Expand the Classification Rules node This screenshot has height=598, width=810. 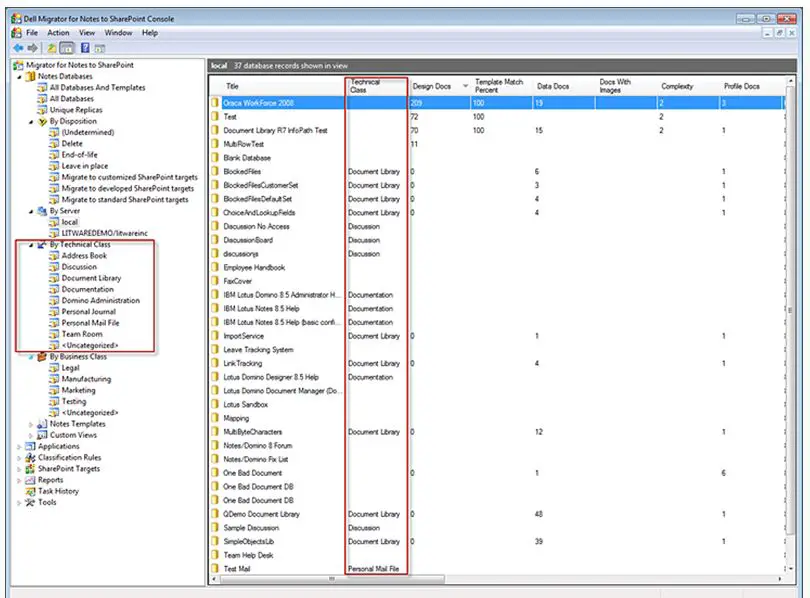coord(20,459)
